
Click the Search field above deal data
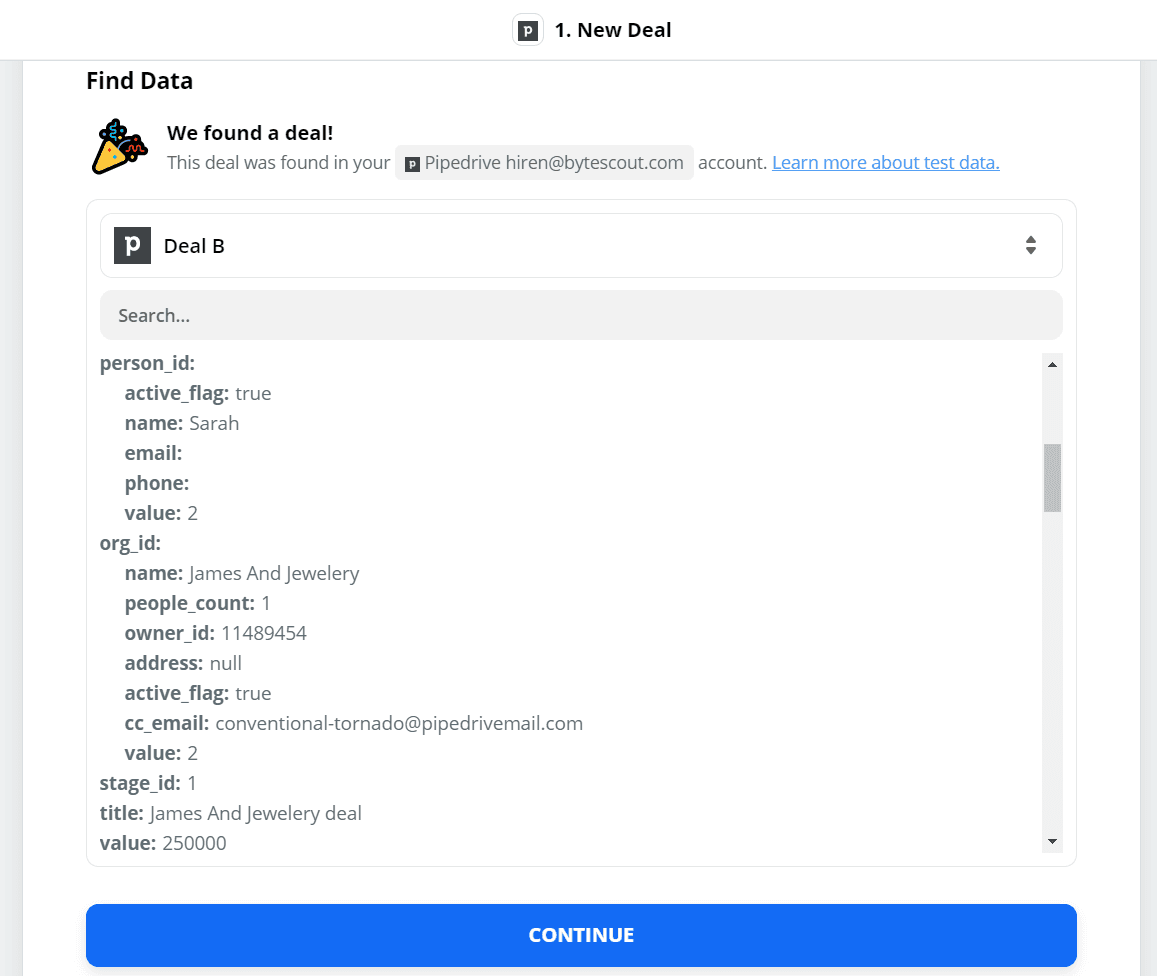580,315
